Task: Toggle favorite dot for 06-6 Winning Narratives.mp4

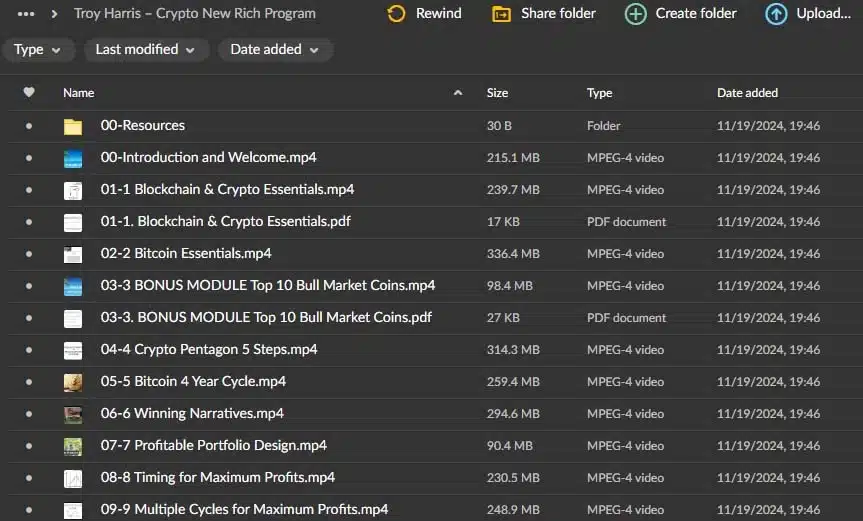Action: [x=29, y=414]
